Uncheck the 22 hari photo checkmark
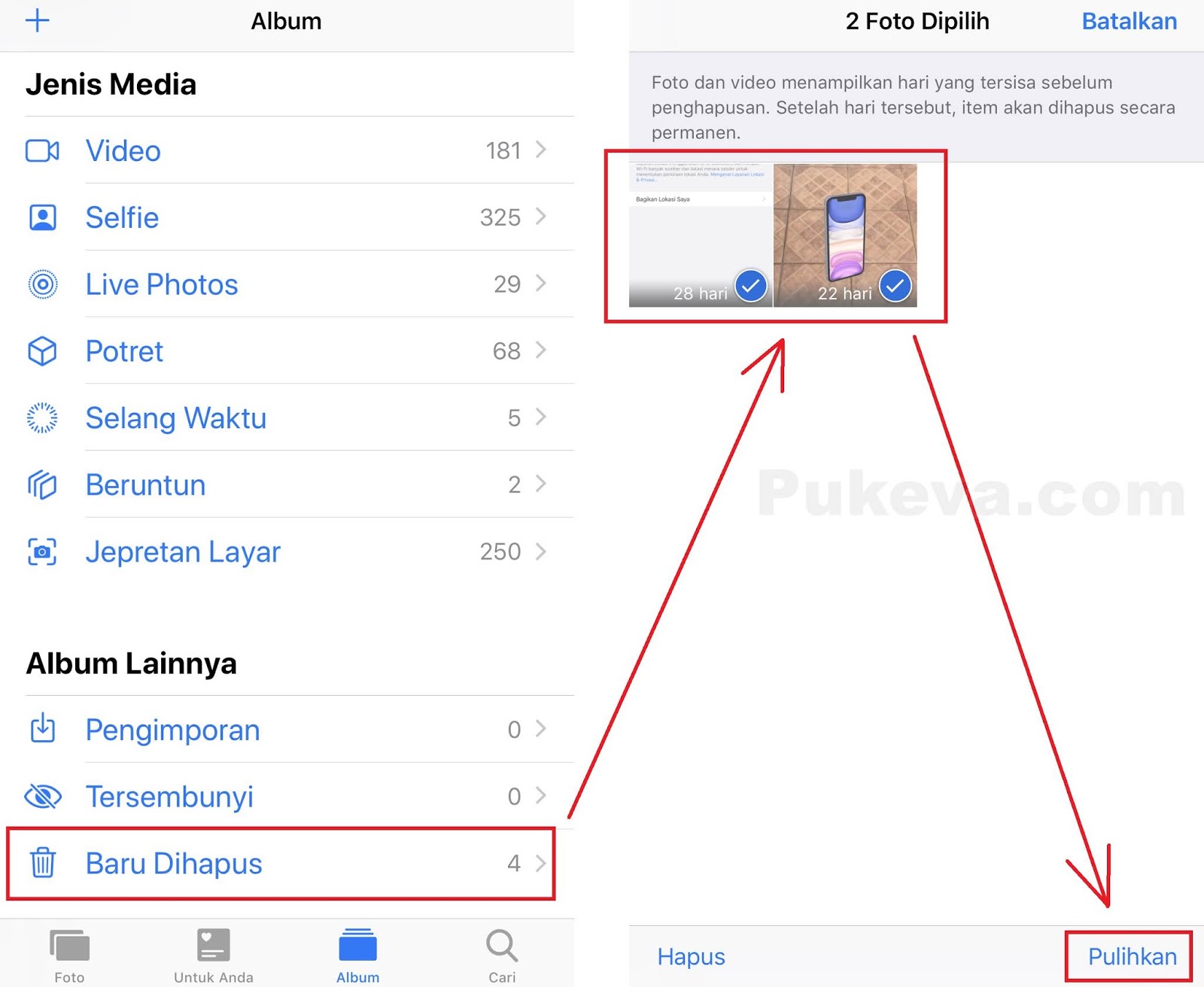Screen dimensions: 1204x987 (x=895, y=286)
